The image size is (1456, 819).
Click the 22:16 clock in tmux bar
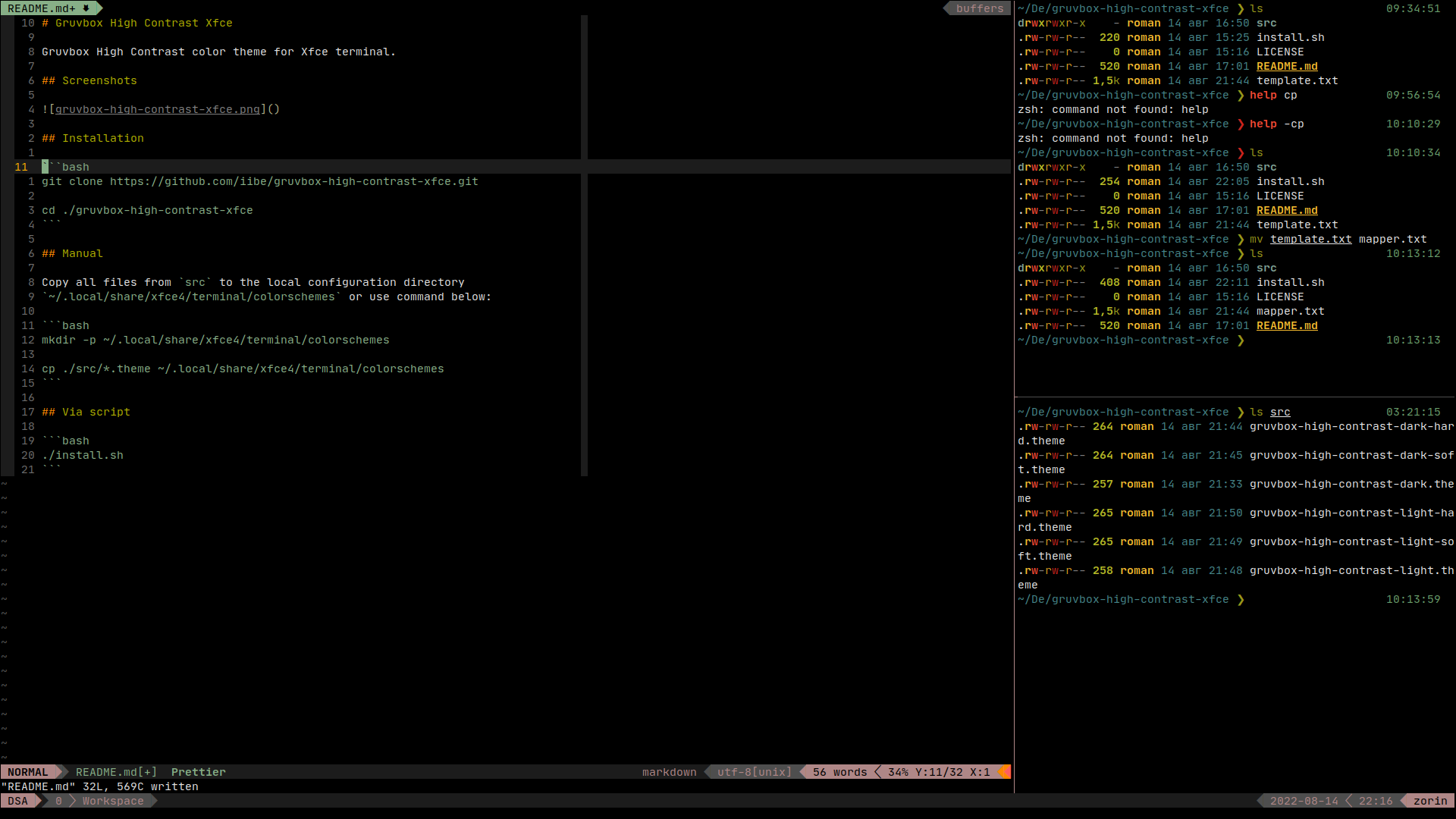[x=1375, y=801]
